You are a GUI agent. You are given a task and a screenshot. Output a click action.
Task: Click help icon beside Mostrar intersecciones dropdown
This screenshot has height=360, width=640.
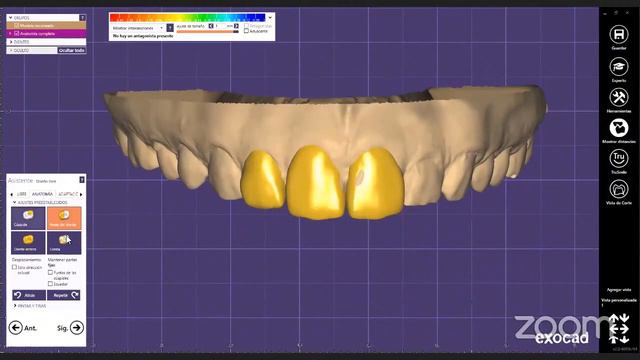tap(170, 27)
